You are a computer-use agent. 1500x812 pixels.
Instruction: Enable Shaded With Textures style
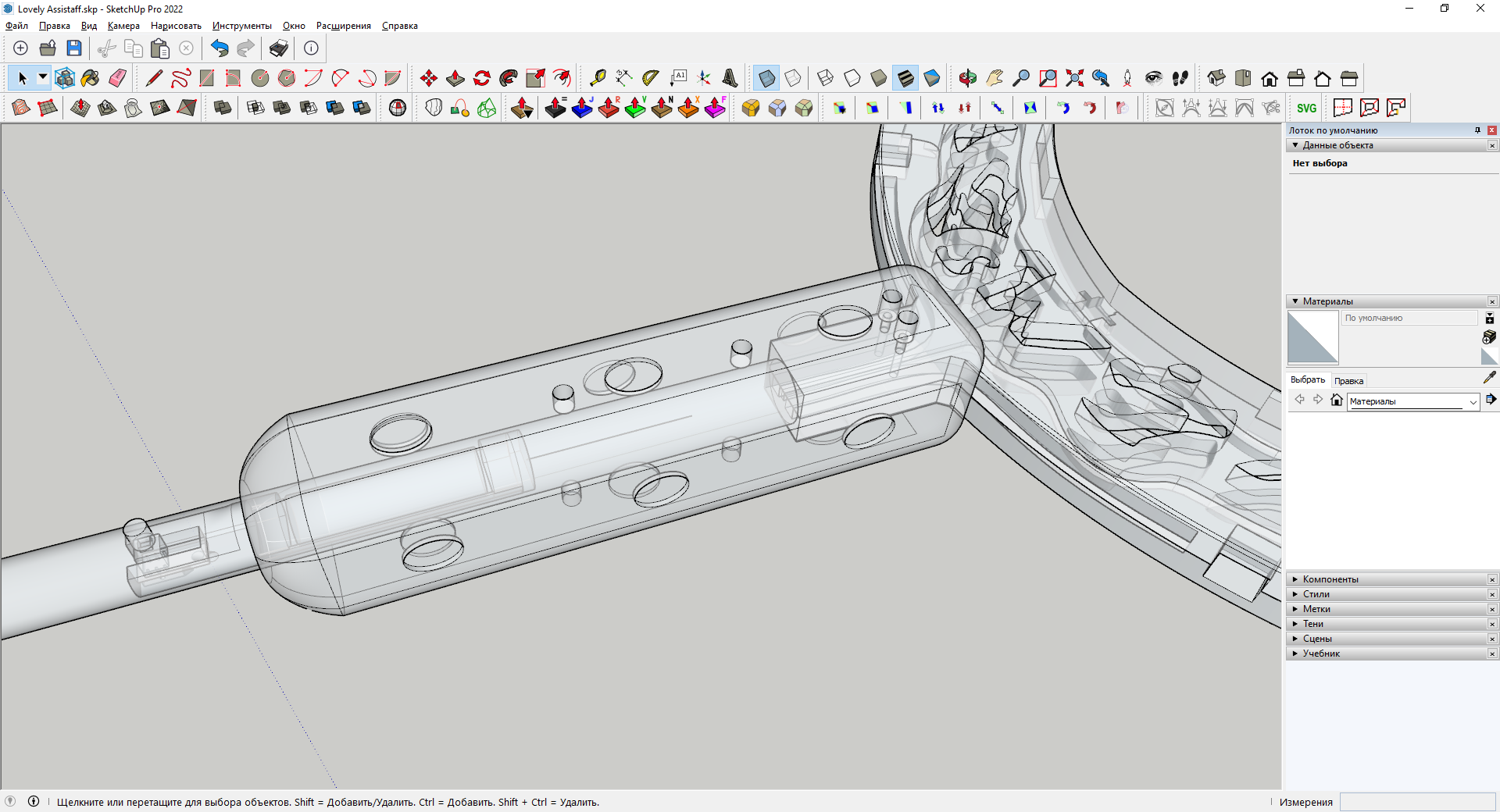905,78
